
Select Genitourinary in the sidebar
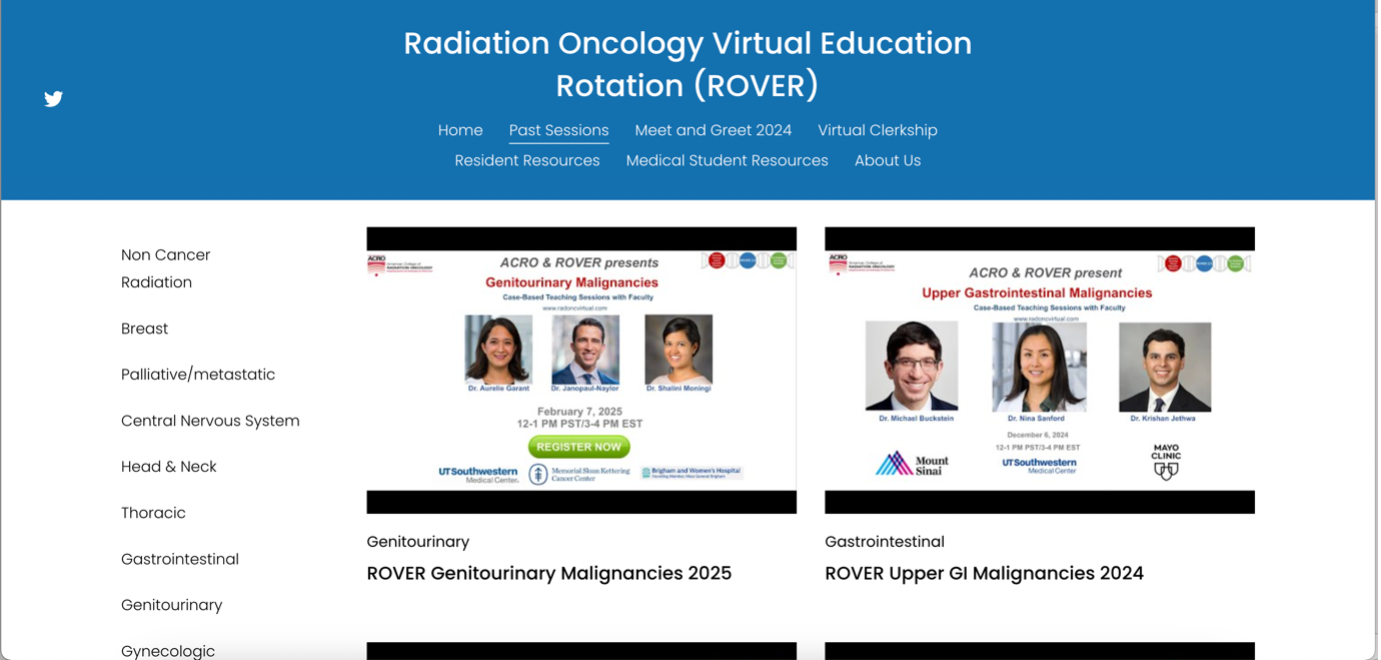point(172,605)
